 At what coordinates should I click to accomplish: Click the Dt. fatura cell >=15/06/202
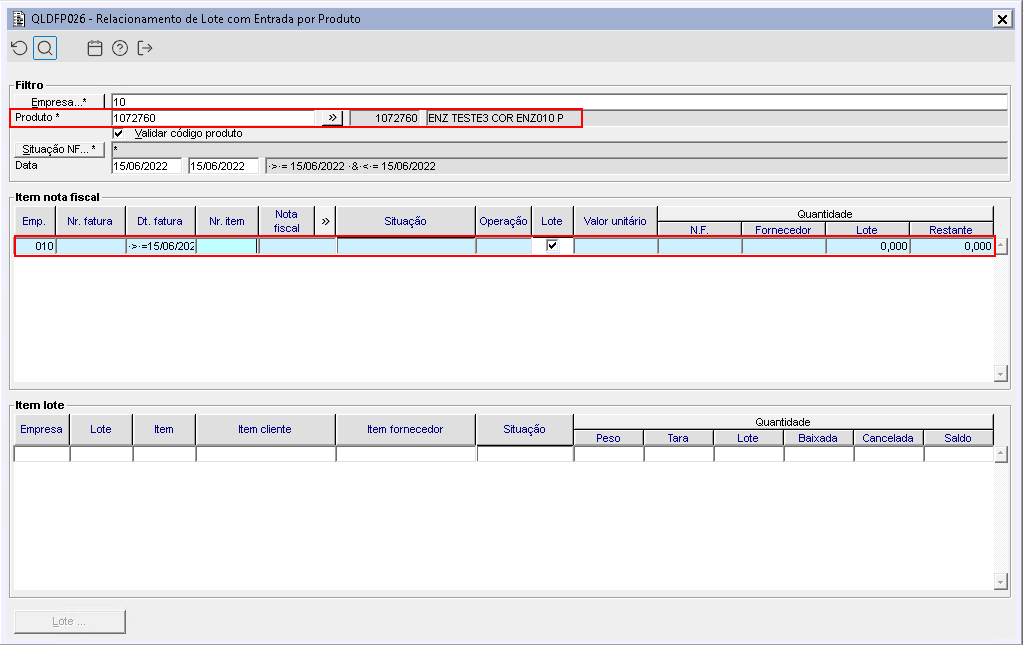(x=161, y=246)
